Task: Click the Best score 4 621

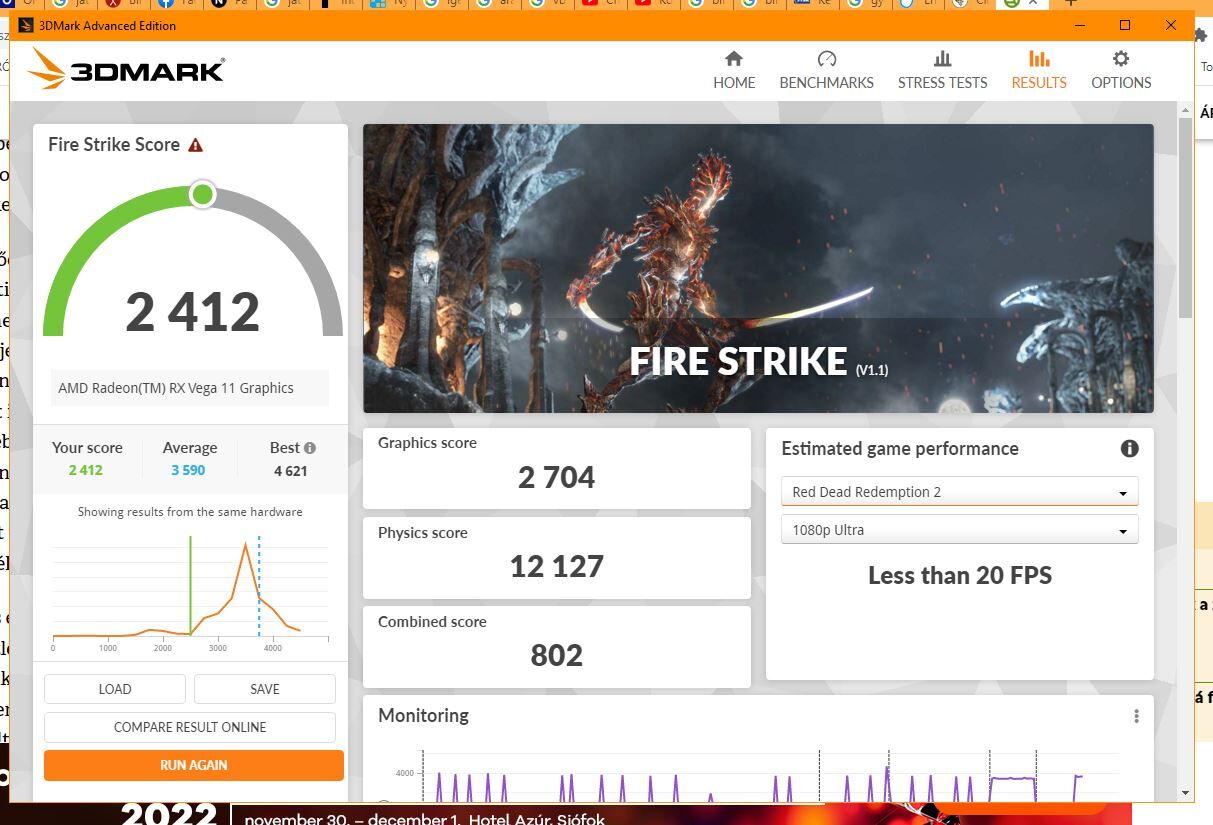Action: click(x=290, y=470)
